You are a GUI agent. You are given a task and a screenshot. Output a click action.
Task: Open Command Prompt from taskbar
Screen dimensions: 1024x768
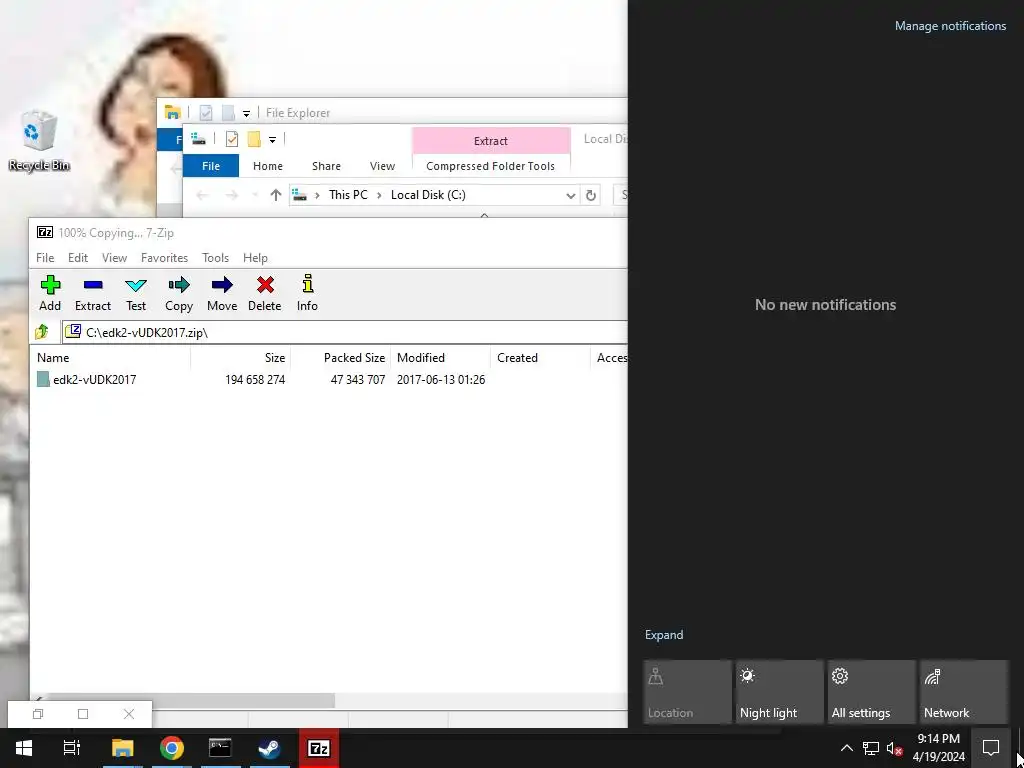(220, 748)
